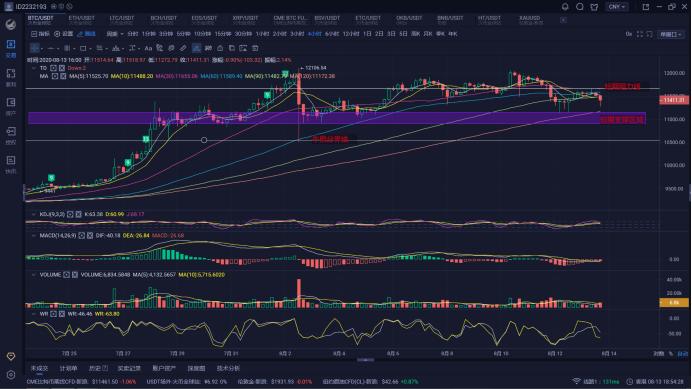Viewport: 692px width, 389px height.
Task: Select the 1日 timeframe
Action: click(x=367, y=34)
